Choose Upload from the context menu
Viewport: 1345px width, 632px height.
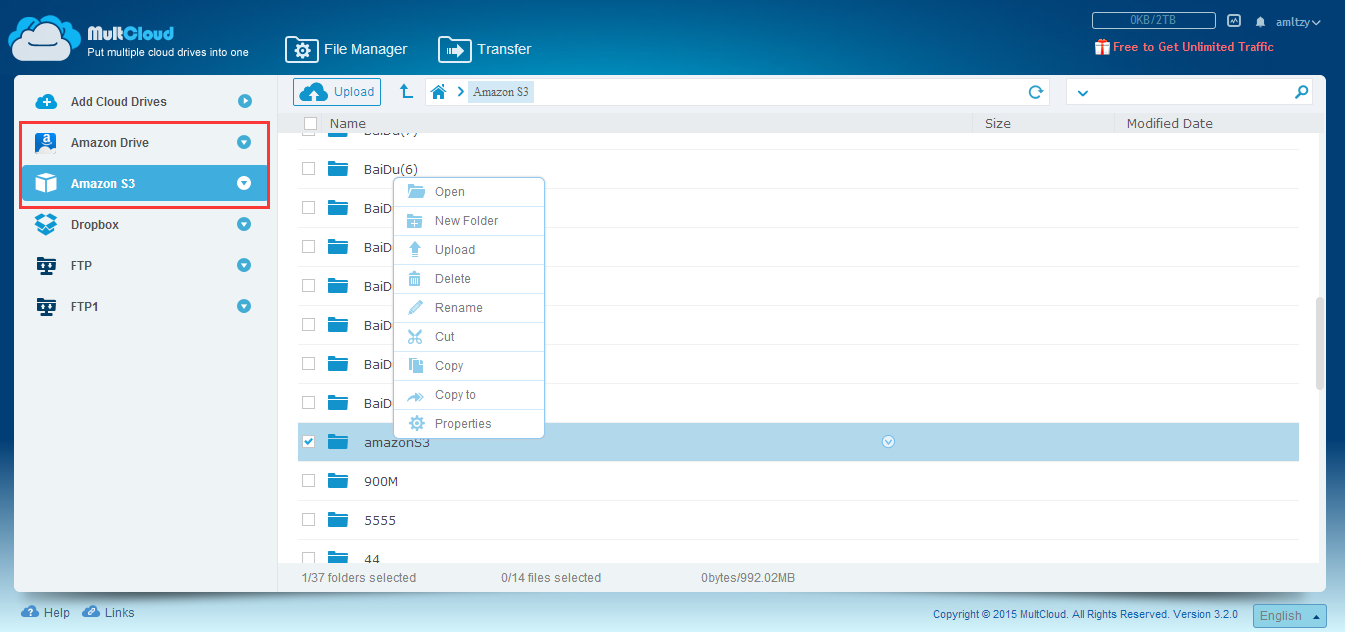click(x=469, y=250)
